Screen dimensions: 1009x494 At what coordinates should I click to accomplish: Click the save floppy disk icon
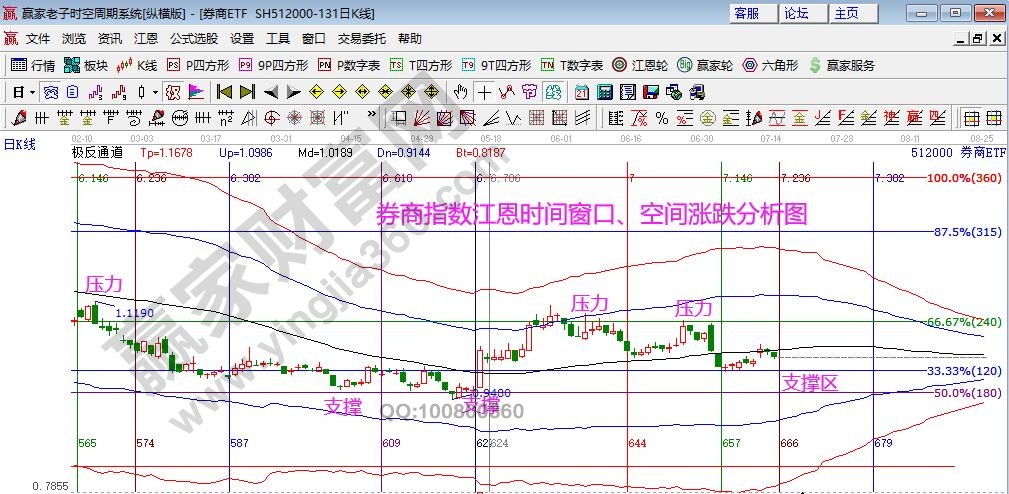tap(651, 92)
